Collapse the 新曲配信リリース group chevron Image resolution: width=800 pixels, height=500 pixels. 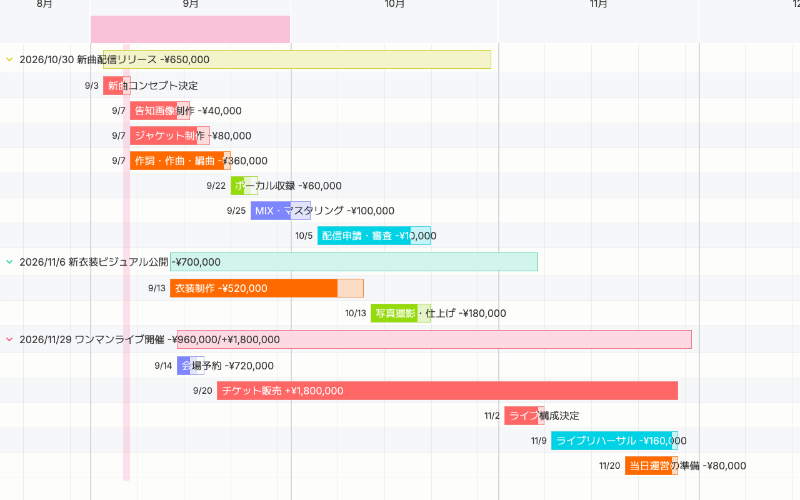coord(9,60)
